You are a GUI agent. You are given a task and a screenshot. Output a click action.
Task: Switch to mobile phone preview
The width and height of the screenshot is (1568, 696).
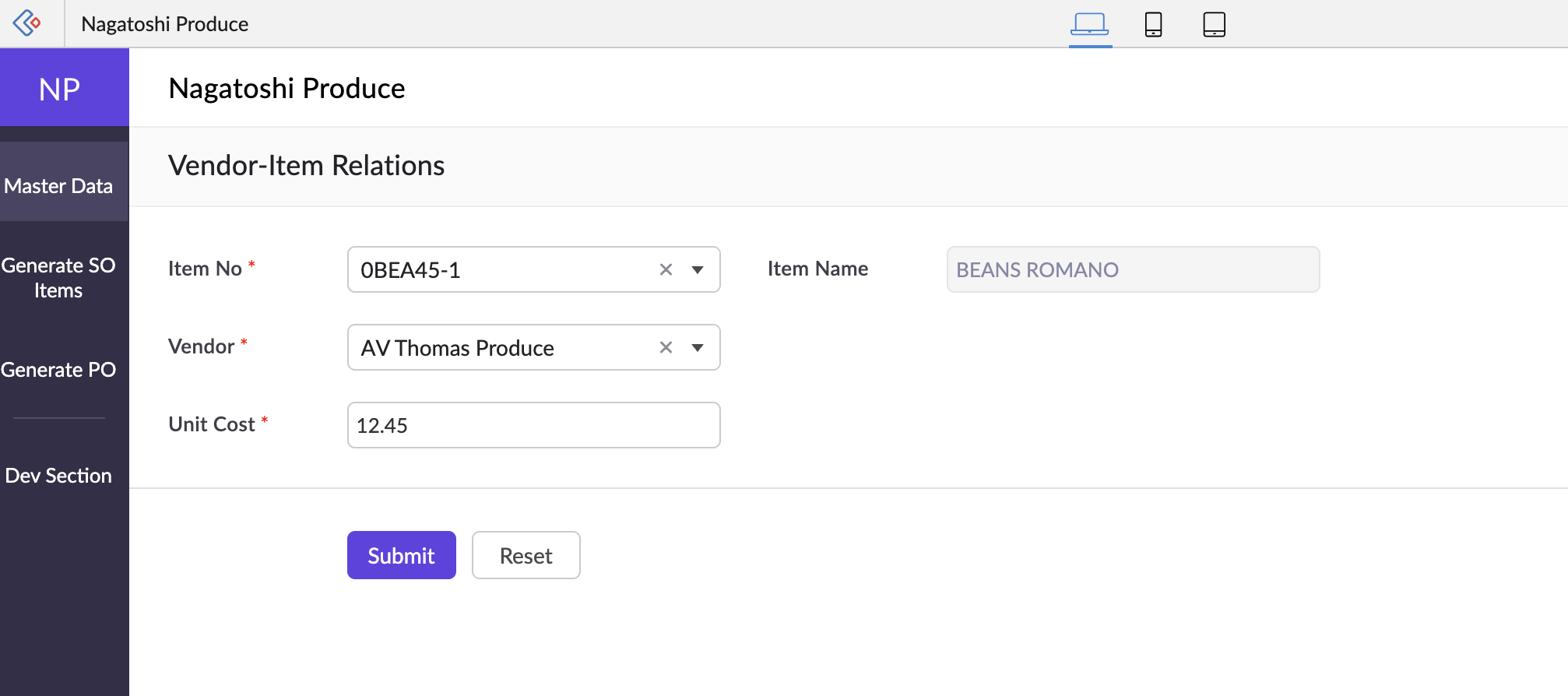tap(1153, 24)
